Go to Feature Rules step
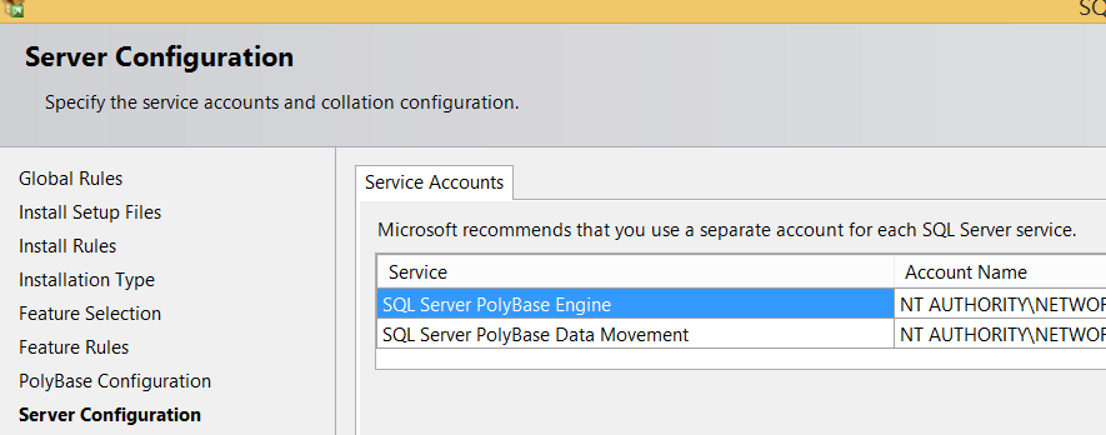Screen dimensions: 1106x435 (x=73, y=347)
